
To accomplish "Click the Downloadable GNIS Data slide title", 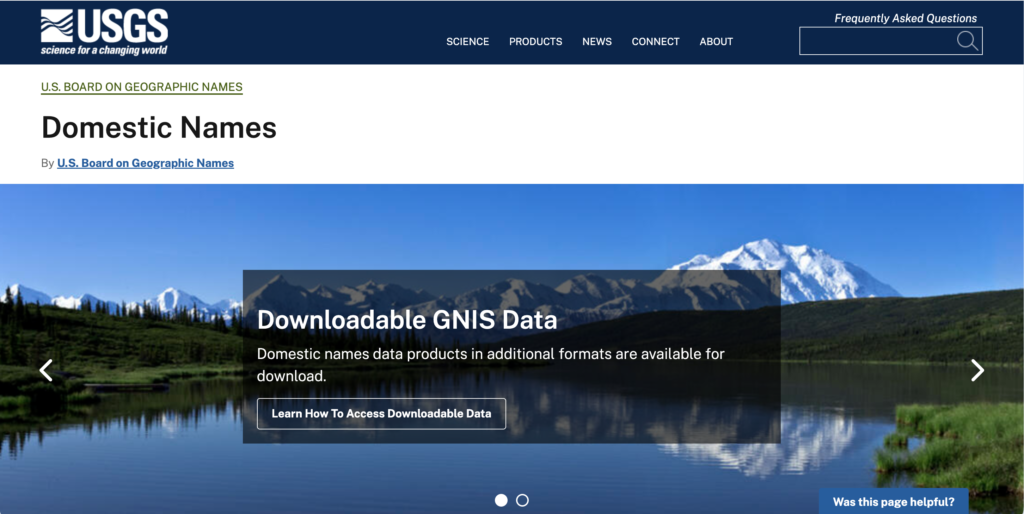I will (x=407, y=320).
